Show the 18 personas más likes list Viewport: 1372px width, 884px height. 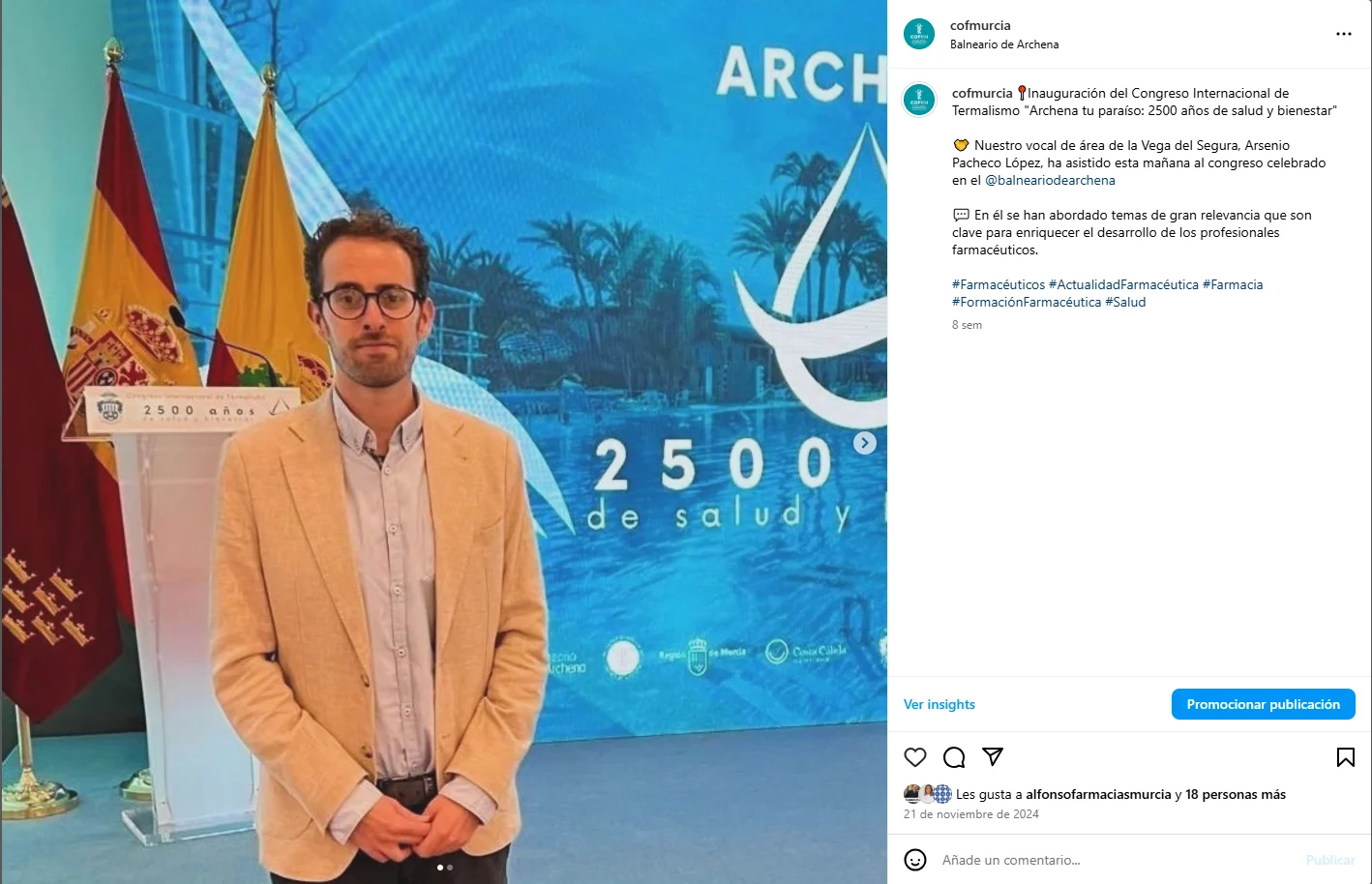coord(1236,794)
